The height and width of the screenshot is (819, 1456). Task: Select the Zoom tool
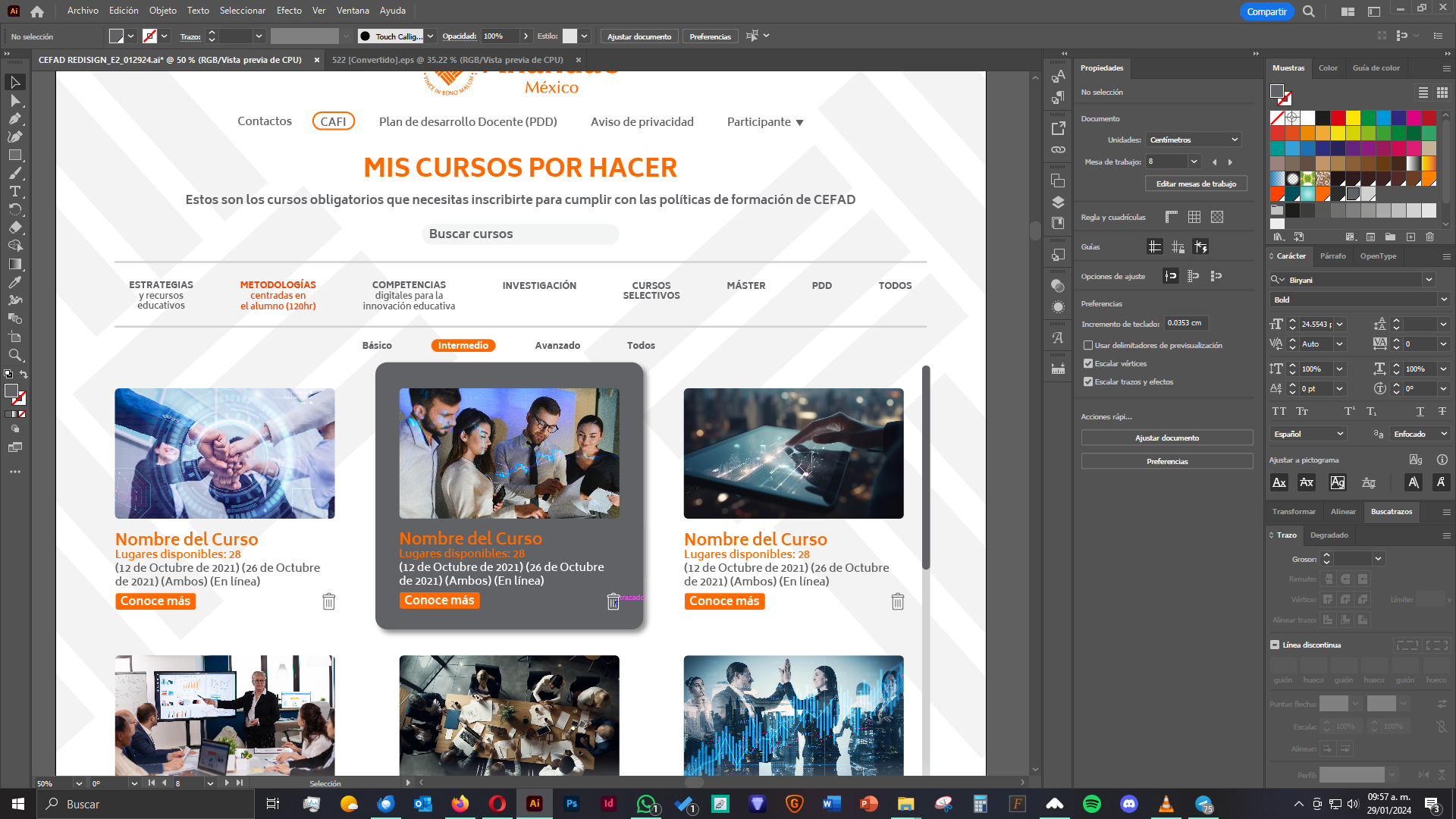pyautogui.click(x=14, y=355)
